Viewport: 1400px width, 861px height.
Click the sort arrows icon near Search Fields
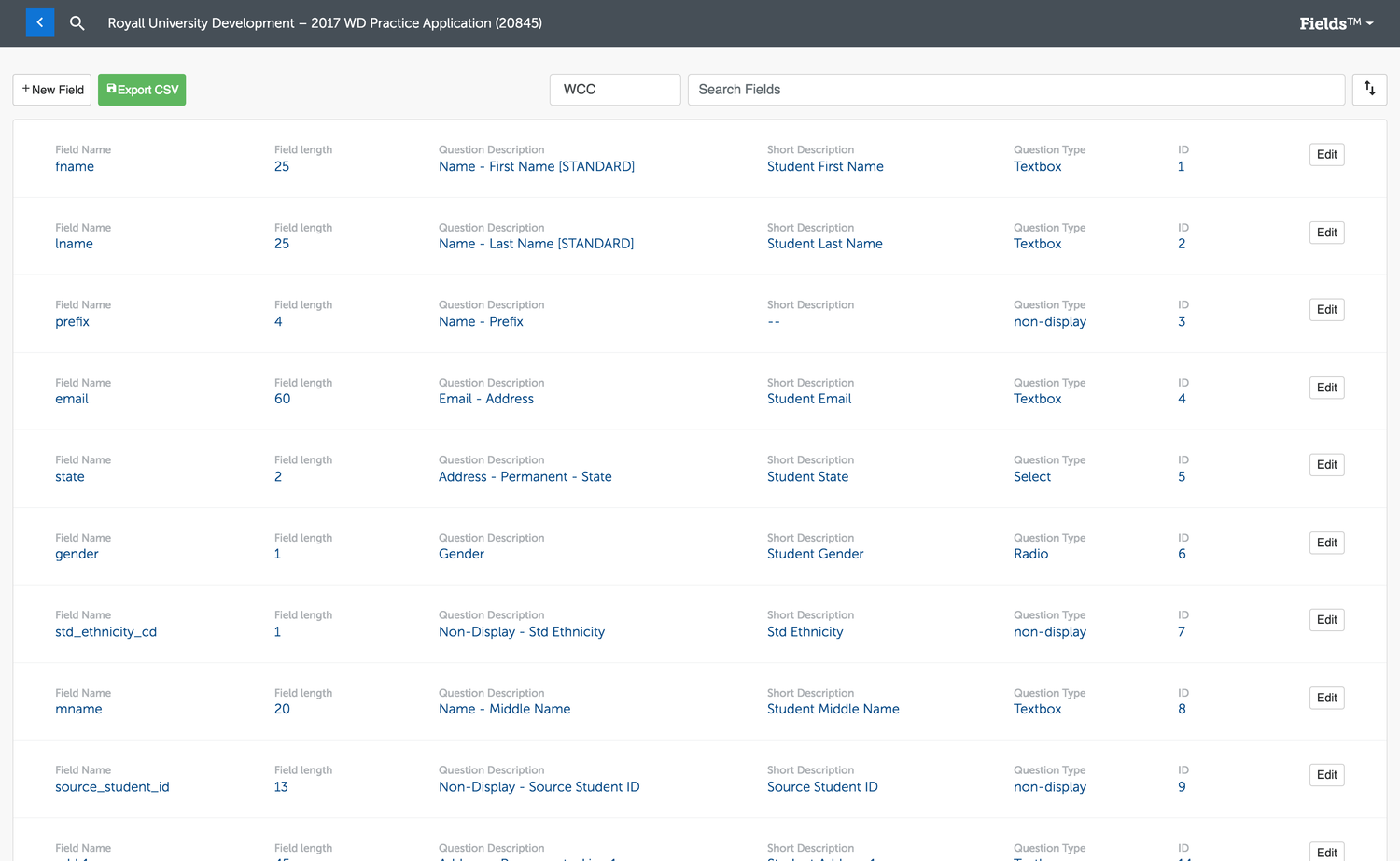tap(1369, 89)
